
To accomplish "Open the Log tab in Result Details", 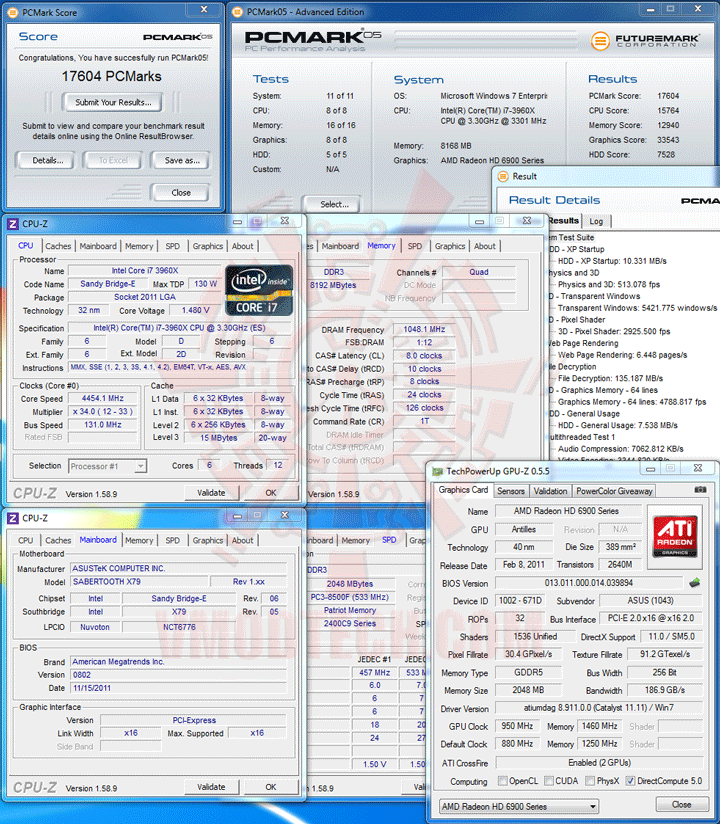I will [x=596, y=221].
